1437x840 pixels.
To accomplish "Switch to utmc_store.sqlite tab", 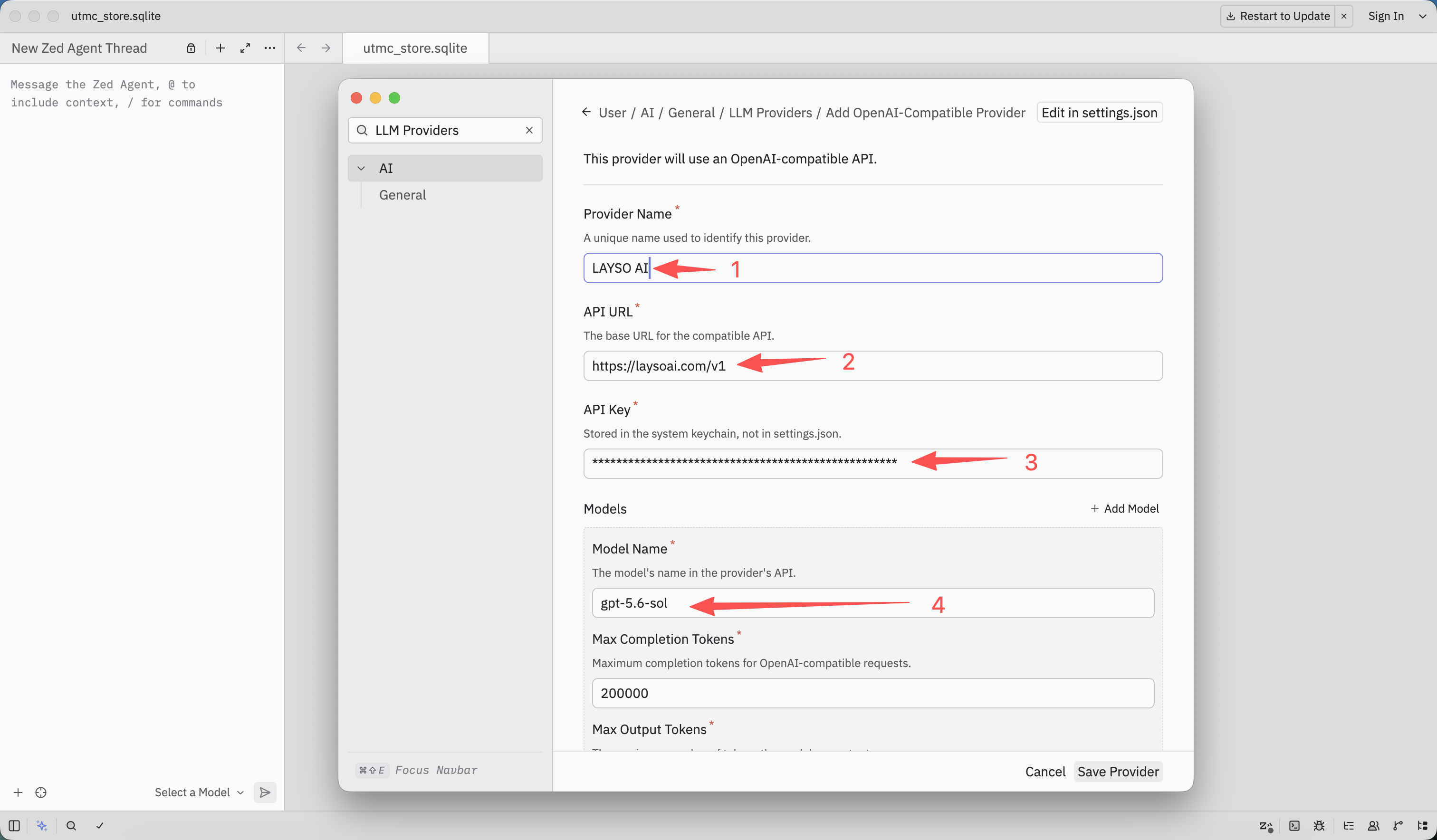I will coord(415,48).
